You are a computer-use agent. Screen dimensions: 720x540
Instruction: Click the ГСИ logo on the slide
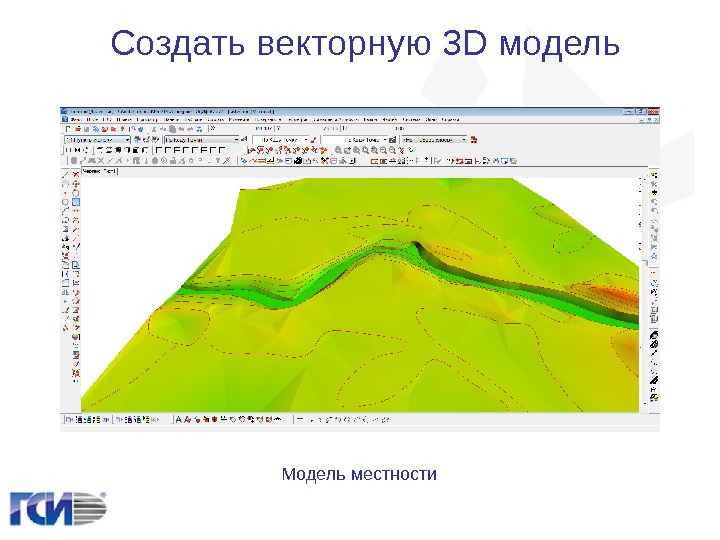[58, 508]
